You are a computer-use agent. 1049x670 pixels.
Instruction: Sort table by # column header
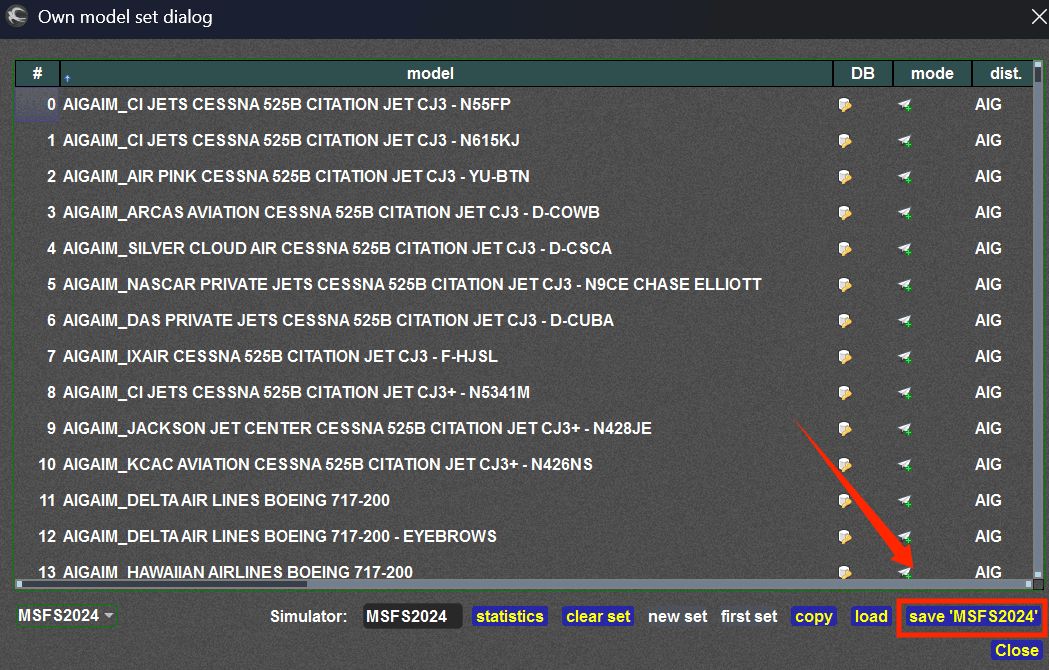[37, 74]
